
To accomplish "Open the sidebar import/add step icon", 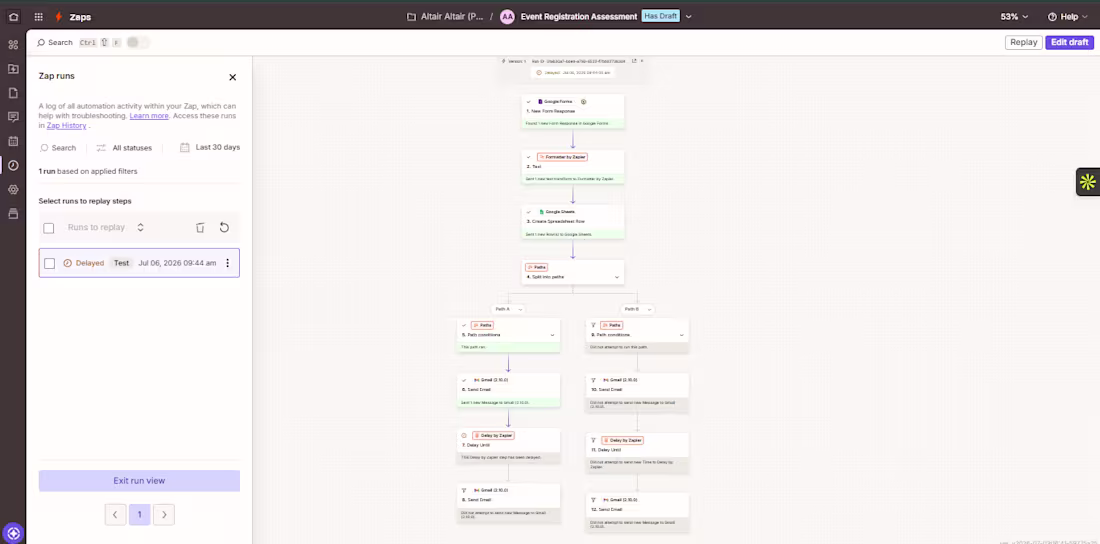I will [x=13, y=69].
